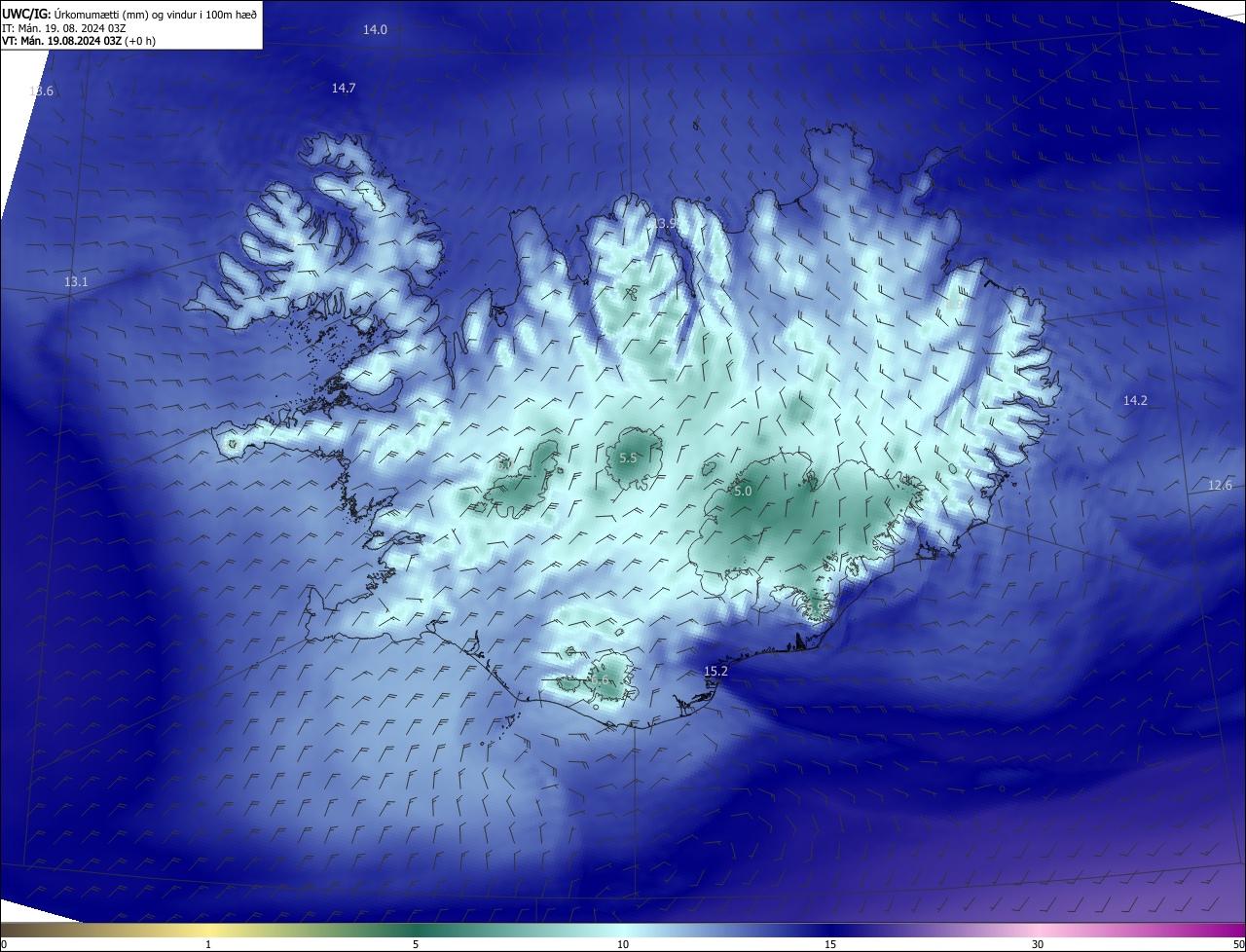The height and width of the screenshot is (952, 1246).
Task: Click the 5.5 value on the glacier
Action: click(628, 458)
